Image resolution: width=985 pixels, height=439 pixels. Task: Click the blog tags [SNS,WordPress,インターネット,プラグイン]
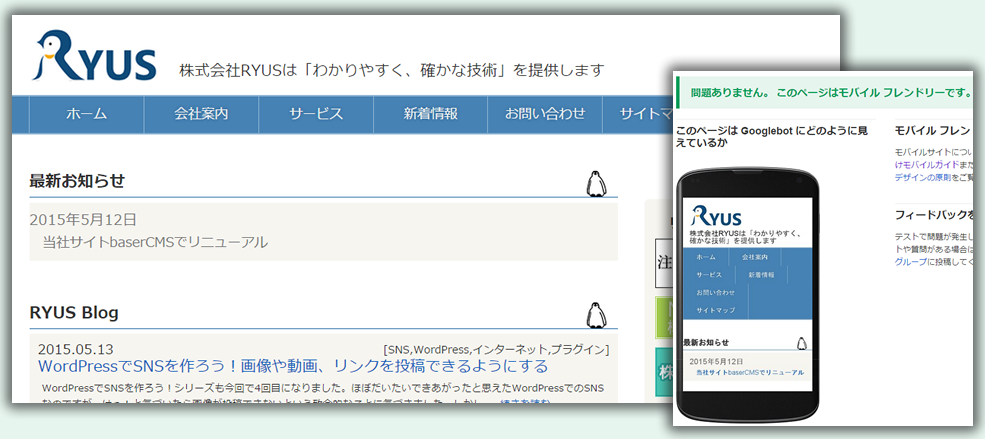click(496, 350)
